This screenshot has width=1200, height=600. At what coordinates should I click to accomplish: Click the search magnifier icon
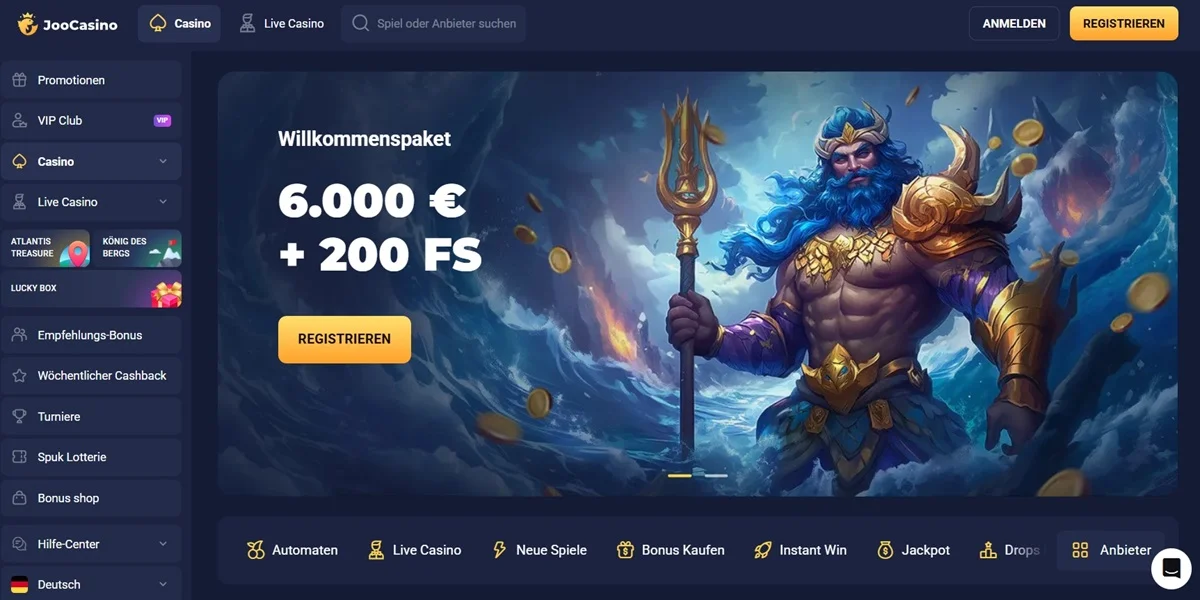point(361,23)
